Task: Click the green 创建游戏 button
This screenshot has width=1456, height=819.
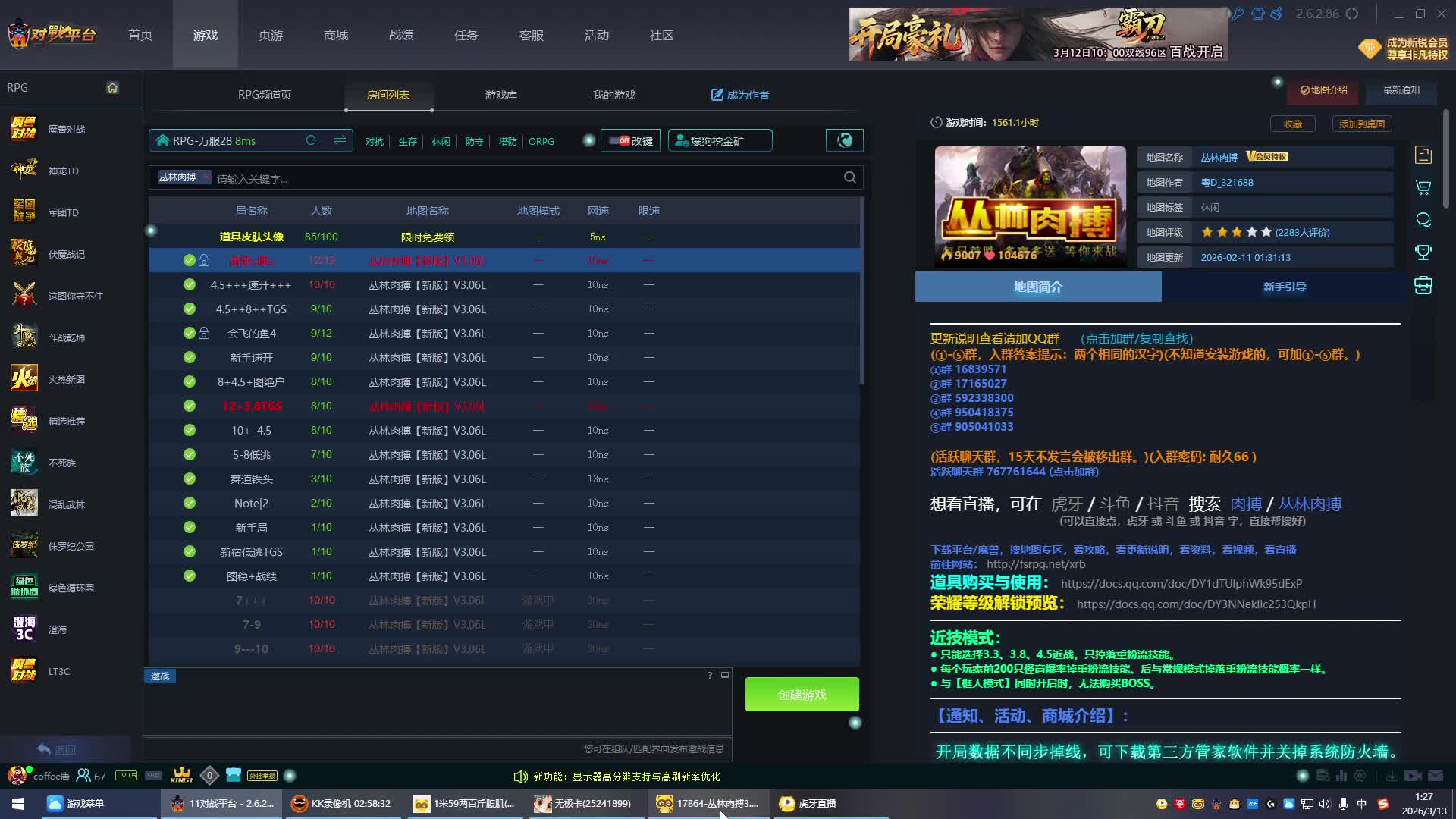Action: tap(802, 695)
